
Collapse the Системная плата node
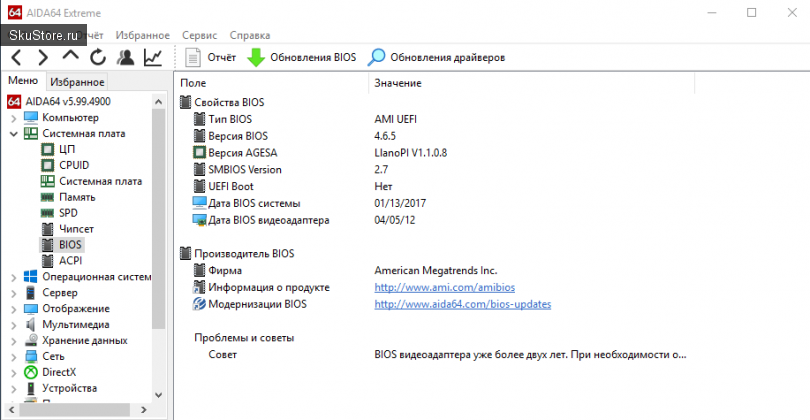click(14, 134)
